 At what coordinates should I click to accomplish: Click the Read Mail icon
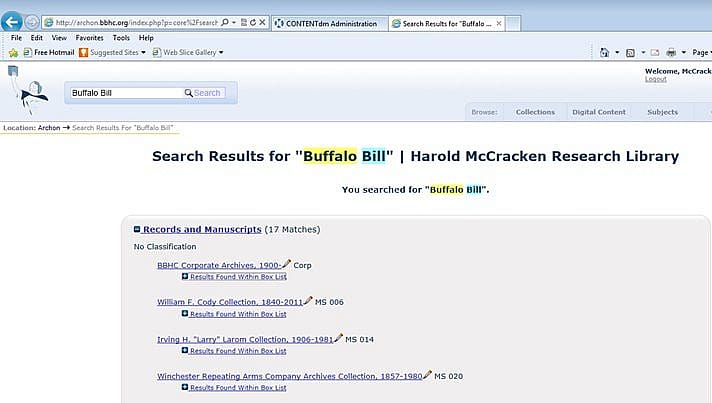coord(655,53)
